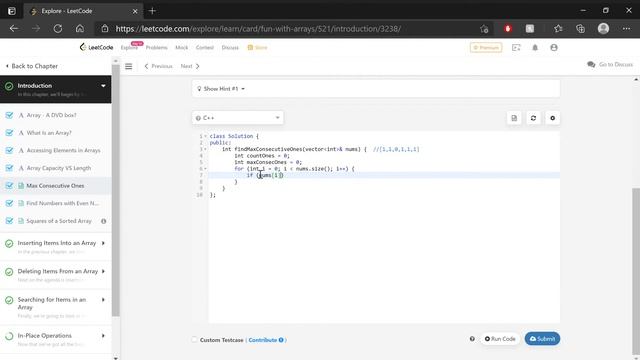Open the LeetCode playground icon
The width and height of the screenshot is (640, 360).
[516, 47]
